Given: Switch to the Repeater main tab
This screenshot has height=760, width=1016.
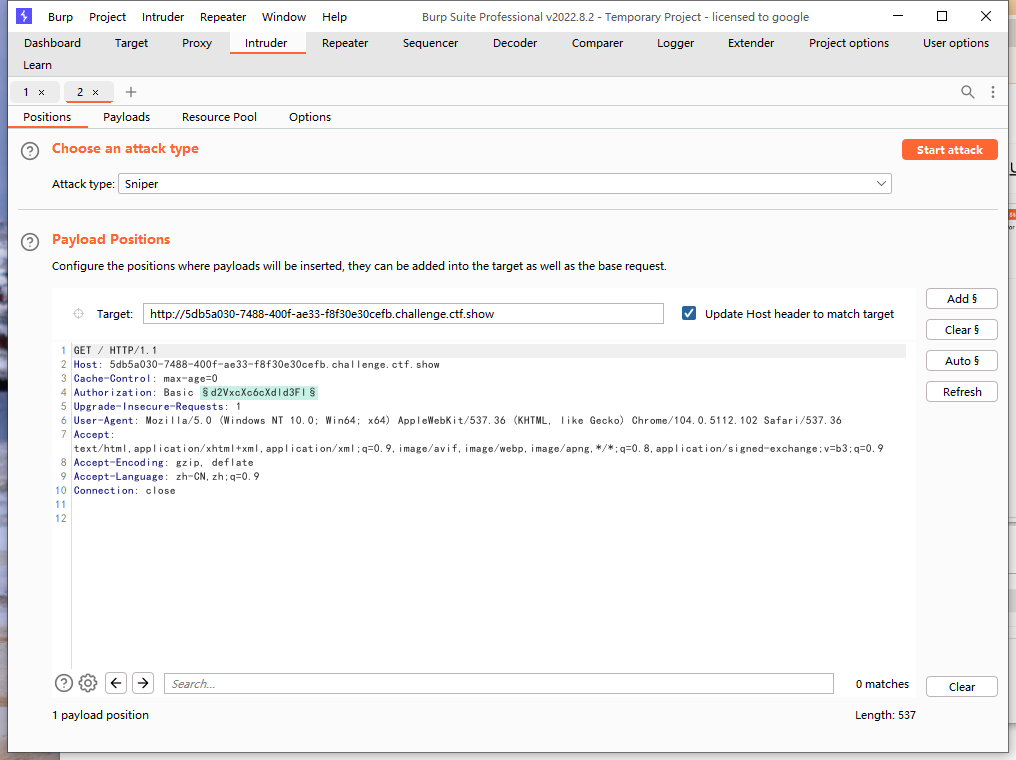Looking at the screenshot, I should [345, 43].
